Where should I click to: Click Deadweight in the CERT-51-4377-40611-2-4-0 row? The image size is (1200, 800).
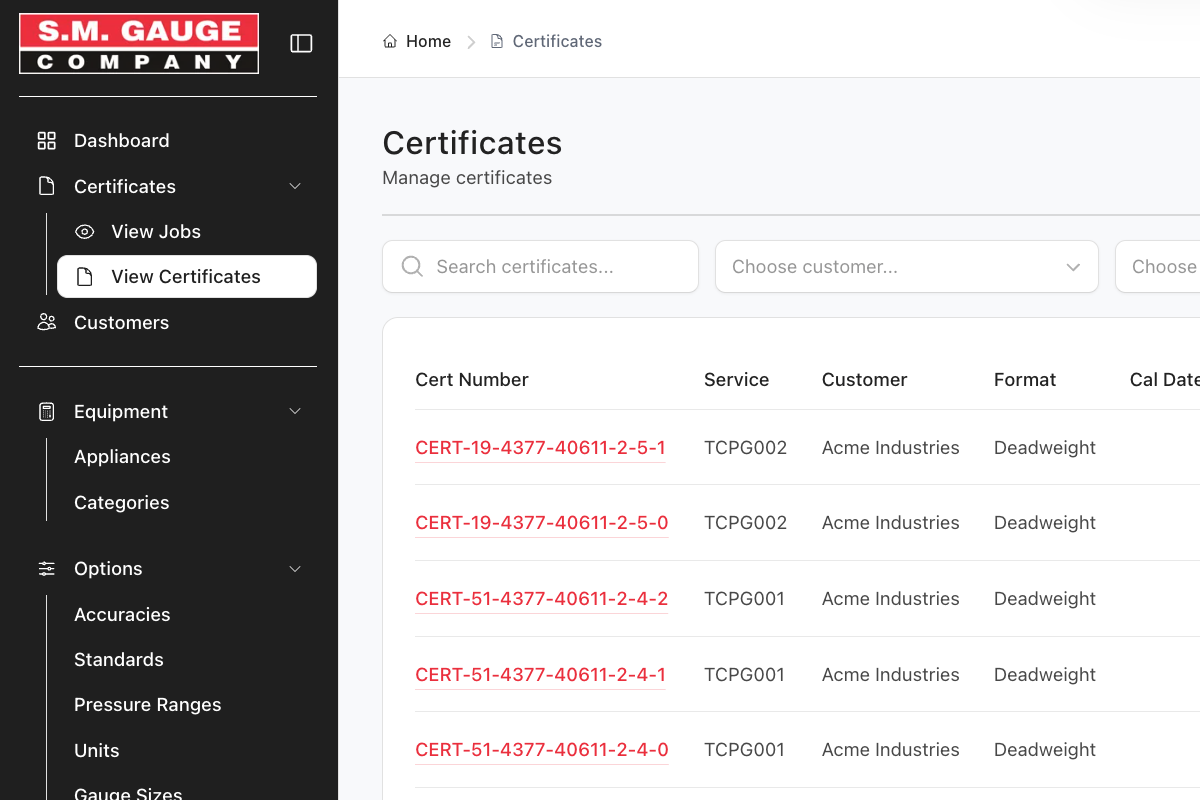tap(1045, 750)
